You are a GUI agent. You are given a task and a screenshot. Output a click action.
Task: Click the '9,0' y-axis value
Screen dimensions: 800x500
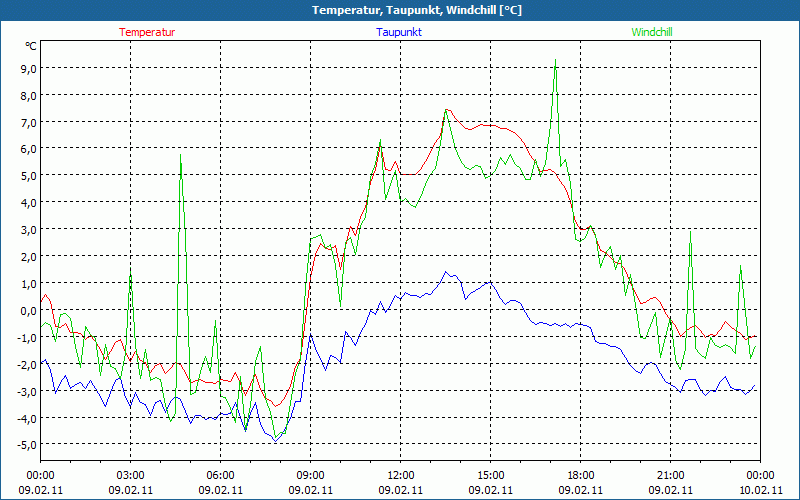click(x=27, y=68)
